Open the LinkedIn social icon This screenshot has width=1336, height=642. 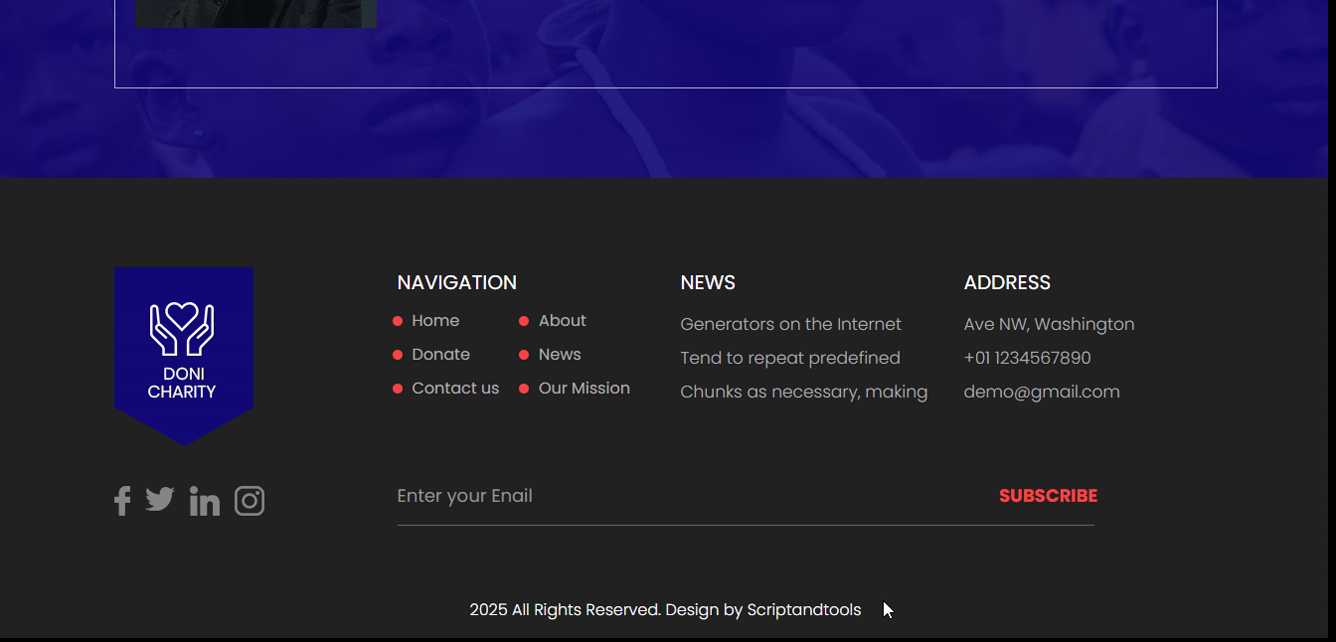click(204, 501)
